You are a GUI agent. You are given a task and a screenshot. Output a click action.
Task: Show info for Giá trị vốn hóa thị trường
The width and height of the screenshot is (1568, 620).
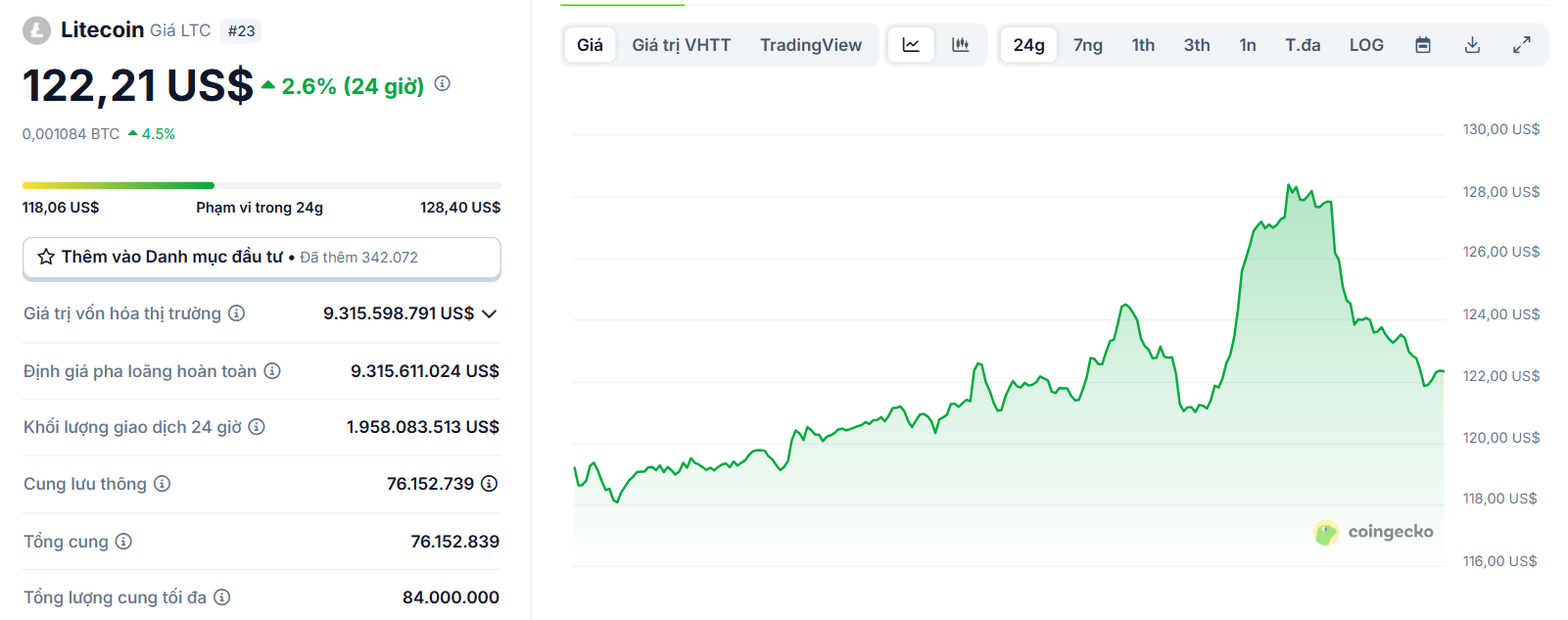[x=237, y=313]
